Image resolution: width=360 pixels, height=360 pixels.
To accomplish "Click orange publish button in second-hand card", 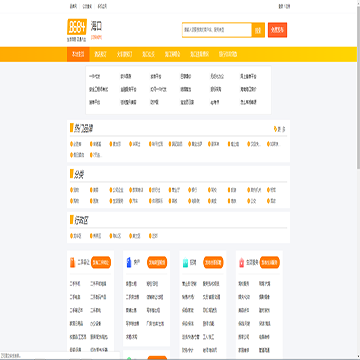I will click(101, 262).
